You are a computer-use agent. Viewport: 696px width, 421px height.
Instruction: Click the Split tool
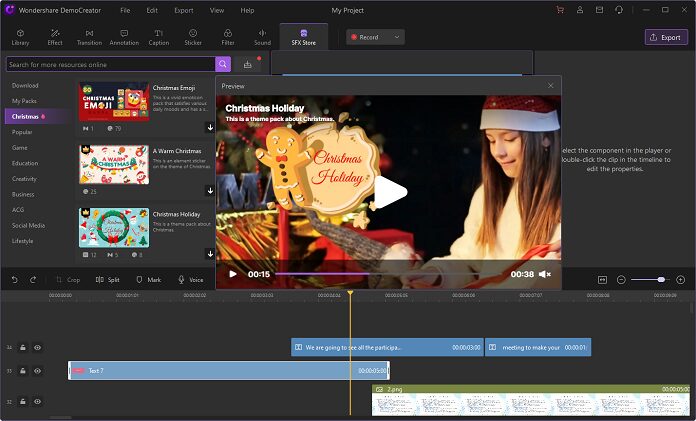107,280
